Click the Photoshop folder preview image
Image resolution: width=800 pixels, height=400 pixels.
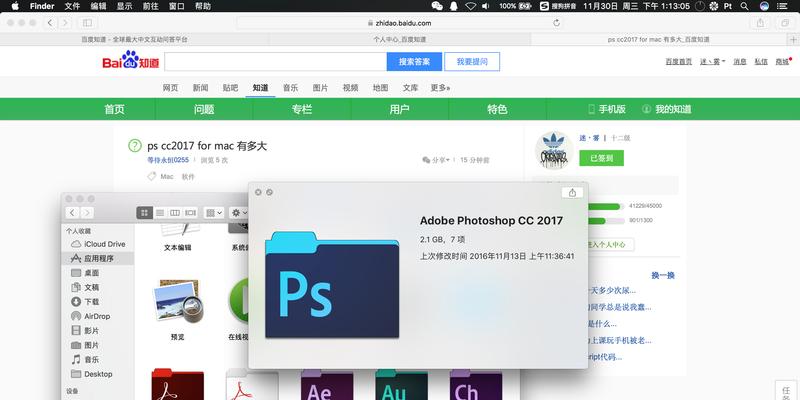(332, 285)
